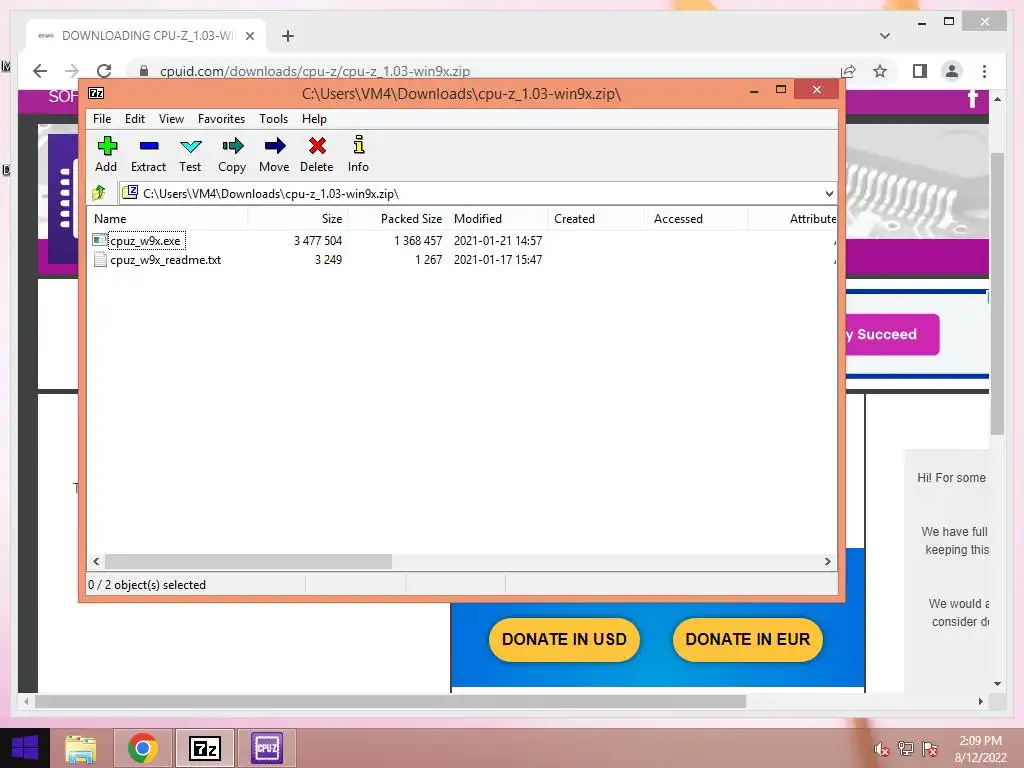Open Chrome three-dot menu
The image size is (1024, 768).
(984, 71)
